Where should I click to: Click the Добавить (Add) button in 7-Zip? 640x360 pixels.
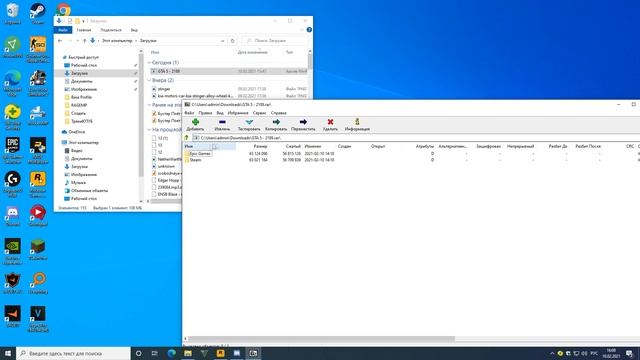[x=195, y=124]
